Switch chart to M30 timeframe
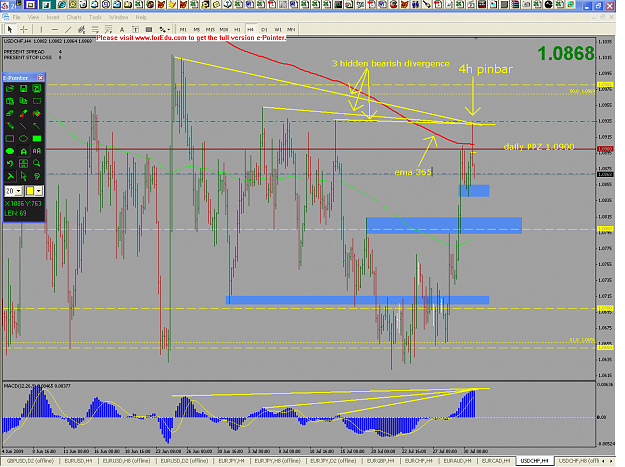Viewport: 625px width, 467px height. [x=224, y=29]
